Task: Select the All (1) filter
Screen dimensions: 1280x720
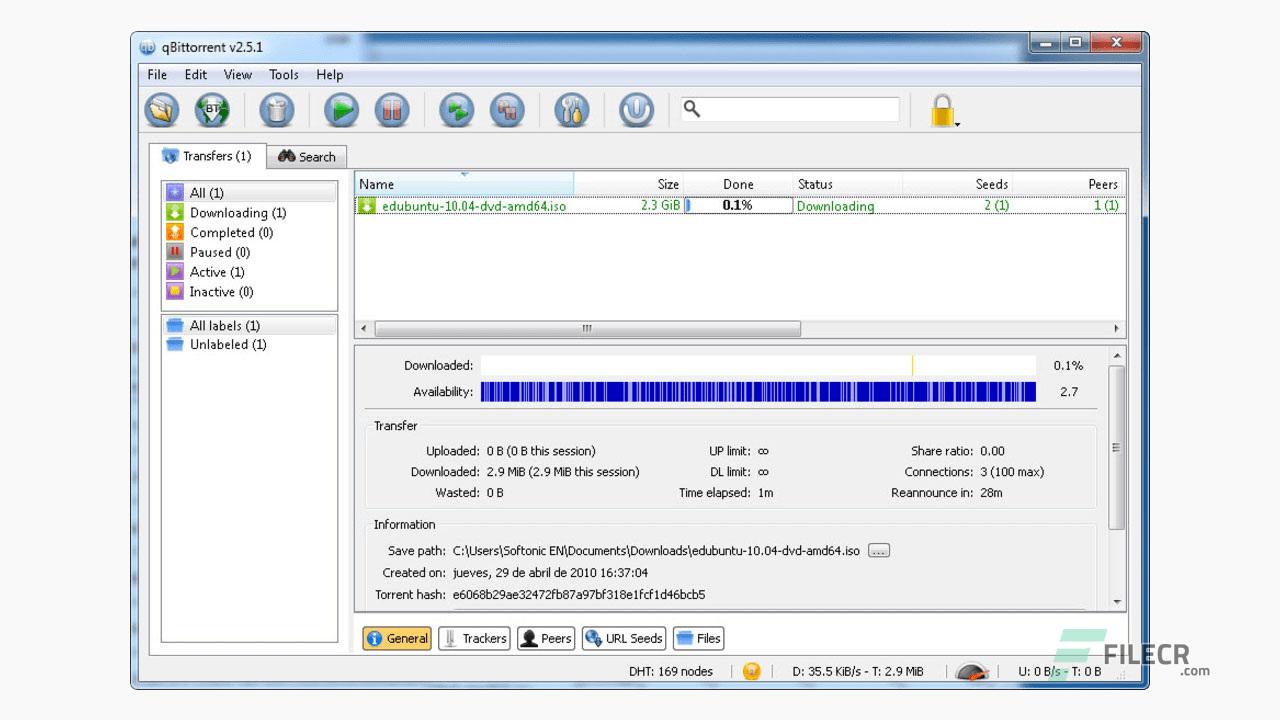Action: [x=250, y=193]
